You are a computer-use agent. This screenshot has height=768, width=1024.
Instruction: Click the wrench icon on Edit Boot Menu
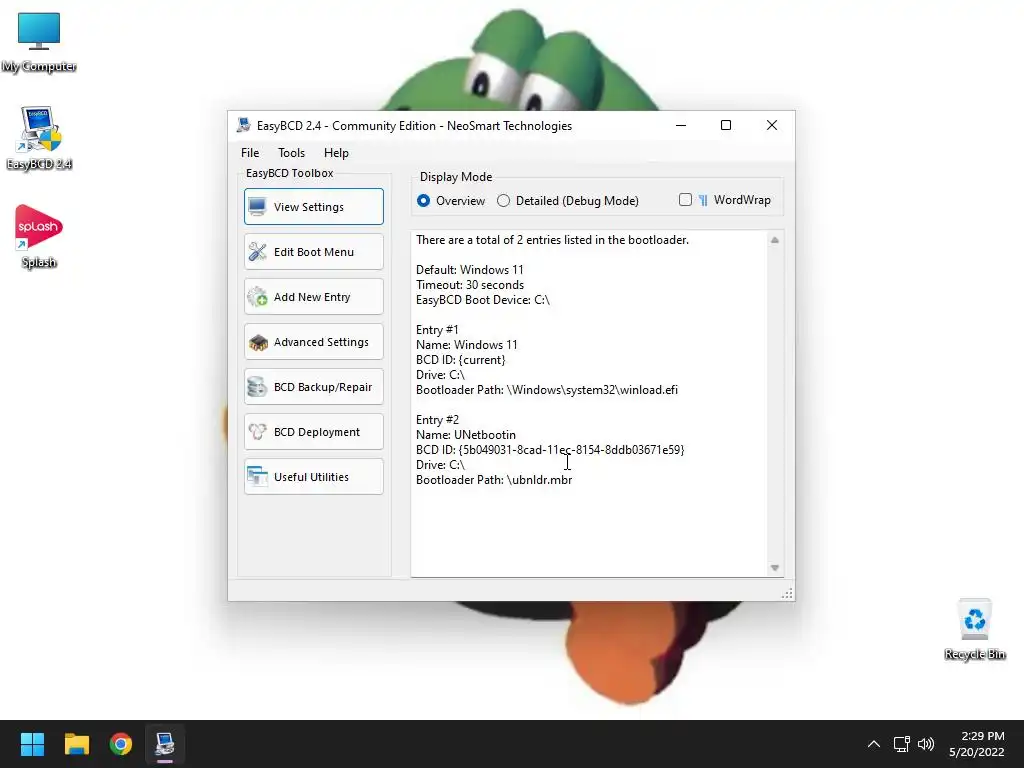pos(257,251)
